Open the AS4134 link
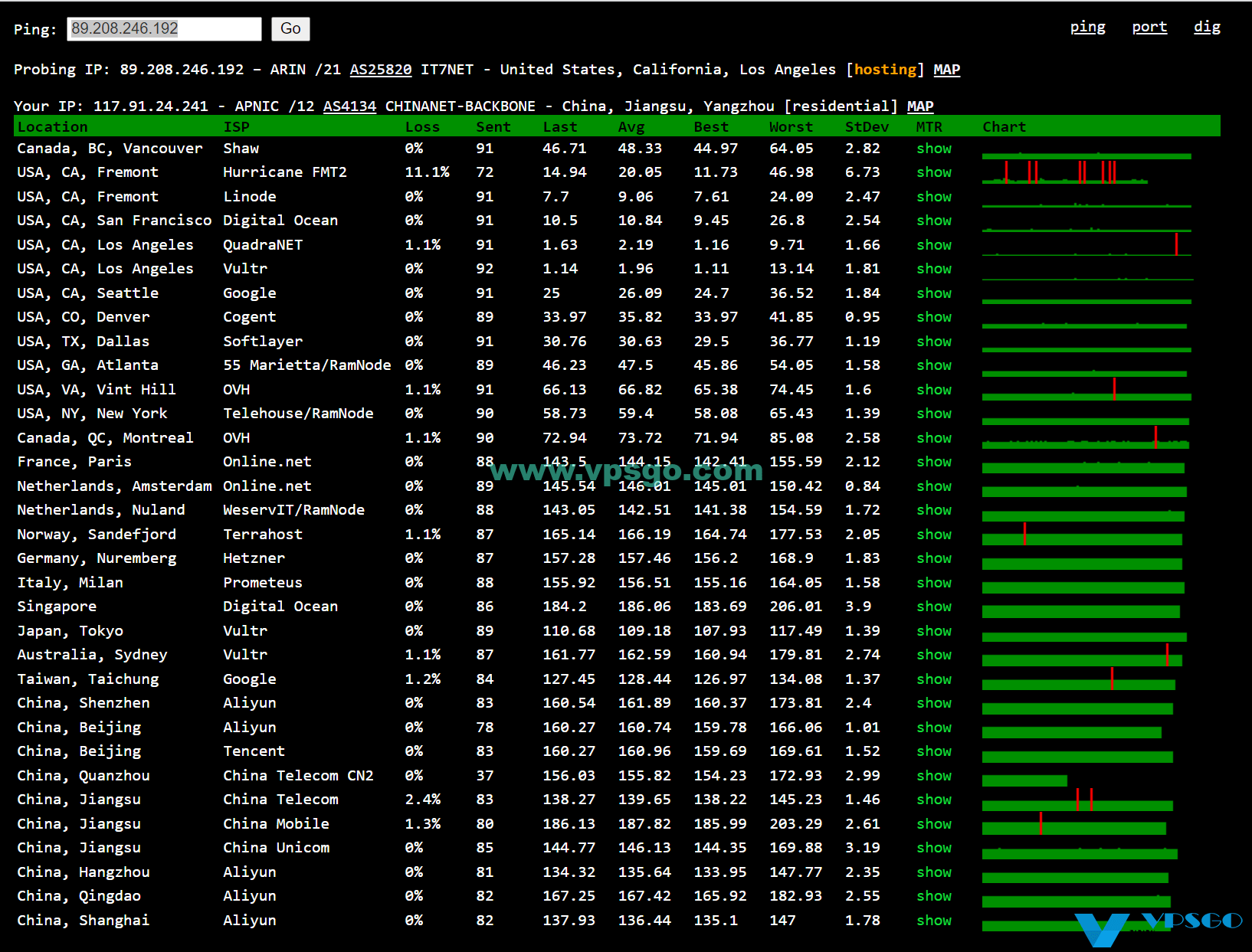 coord(349,106)
